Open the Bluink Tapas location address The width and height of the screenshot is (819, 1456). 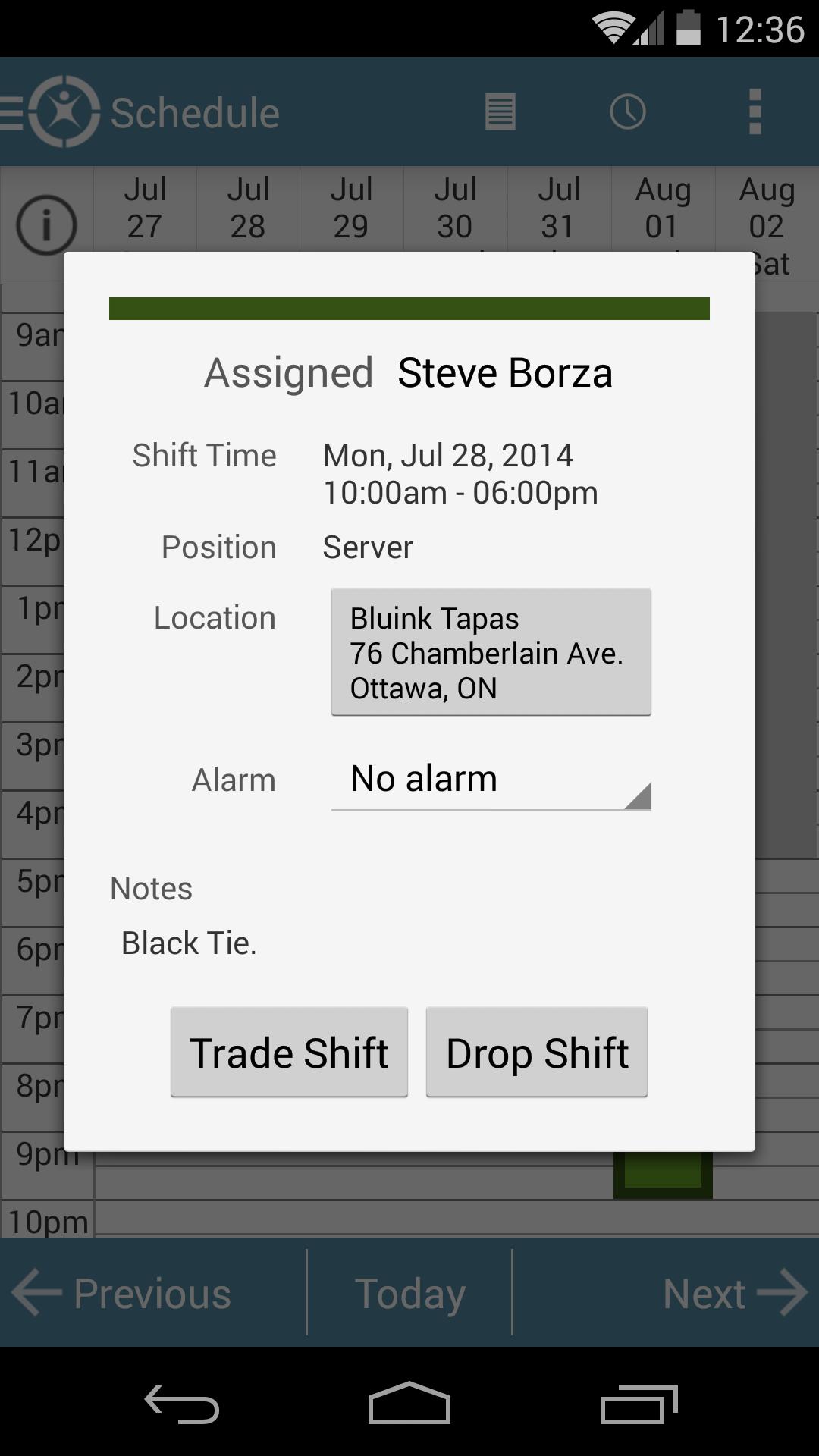[x=491, y=652]
